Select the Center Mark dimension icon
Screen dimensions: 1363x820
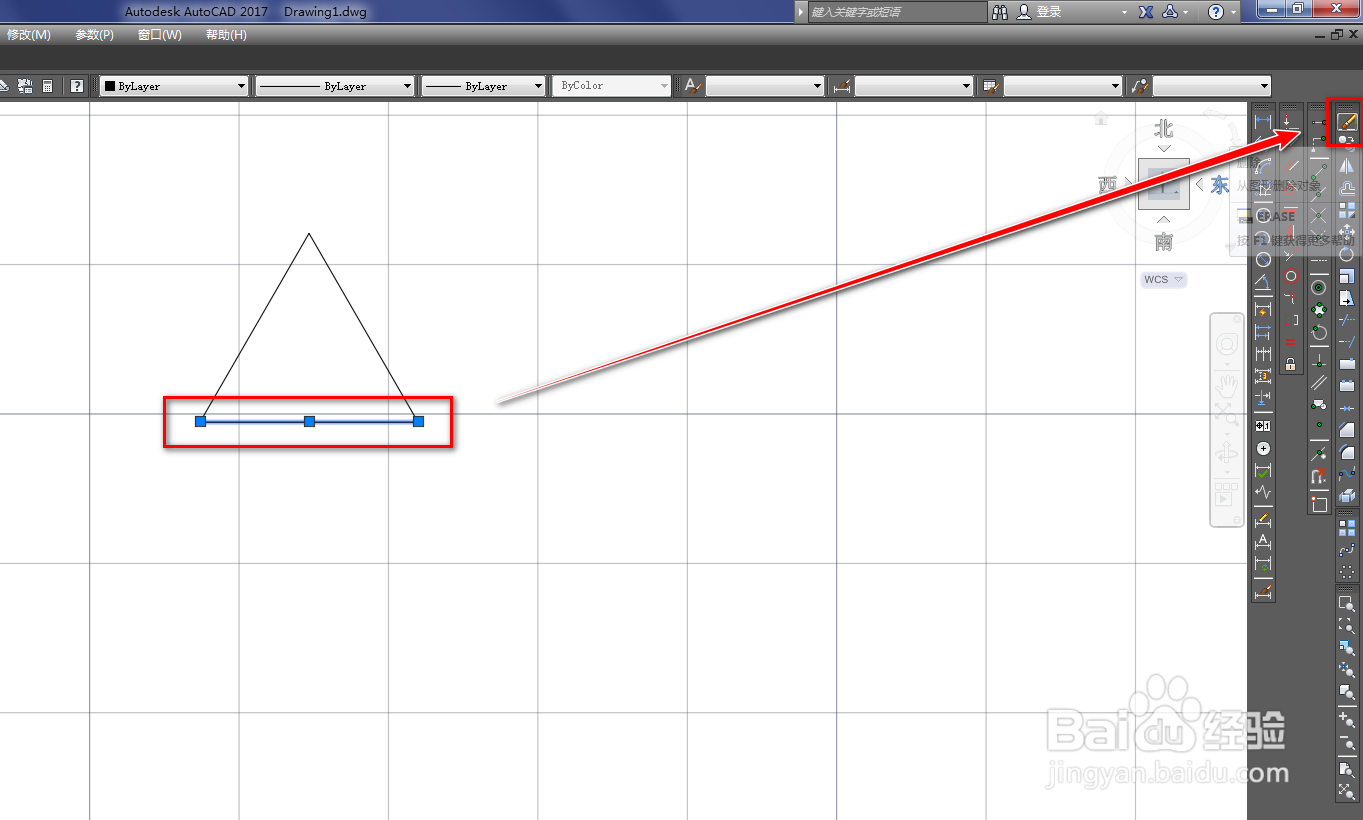[1263, 449]
